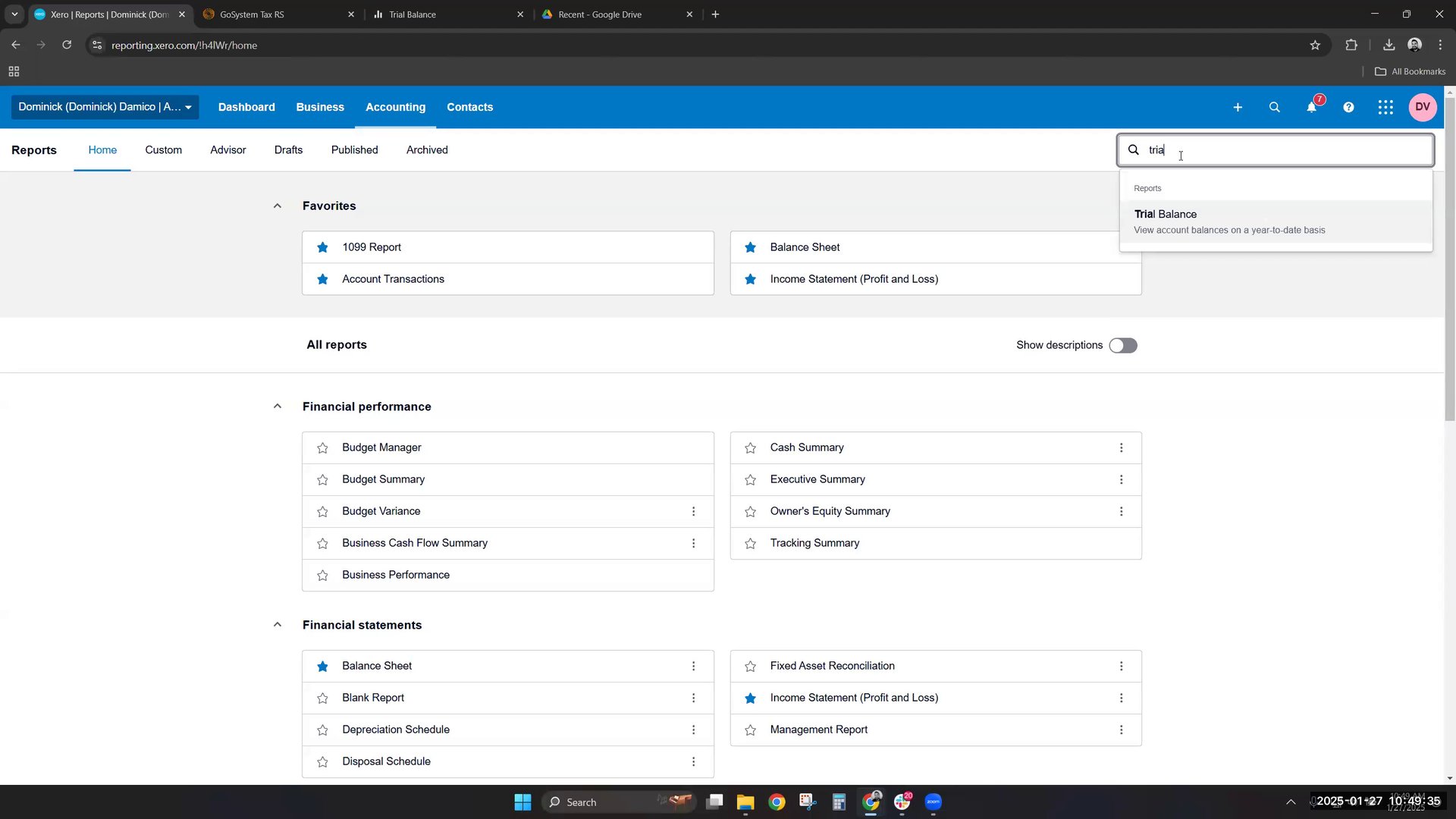Click the header magnifier search icon
Screen dimensions: 1456x819
pos(1275,107)
